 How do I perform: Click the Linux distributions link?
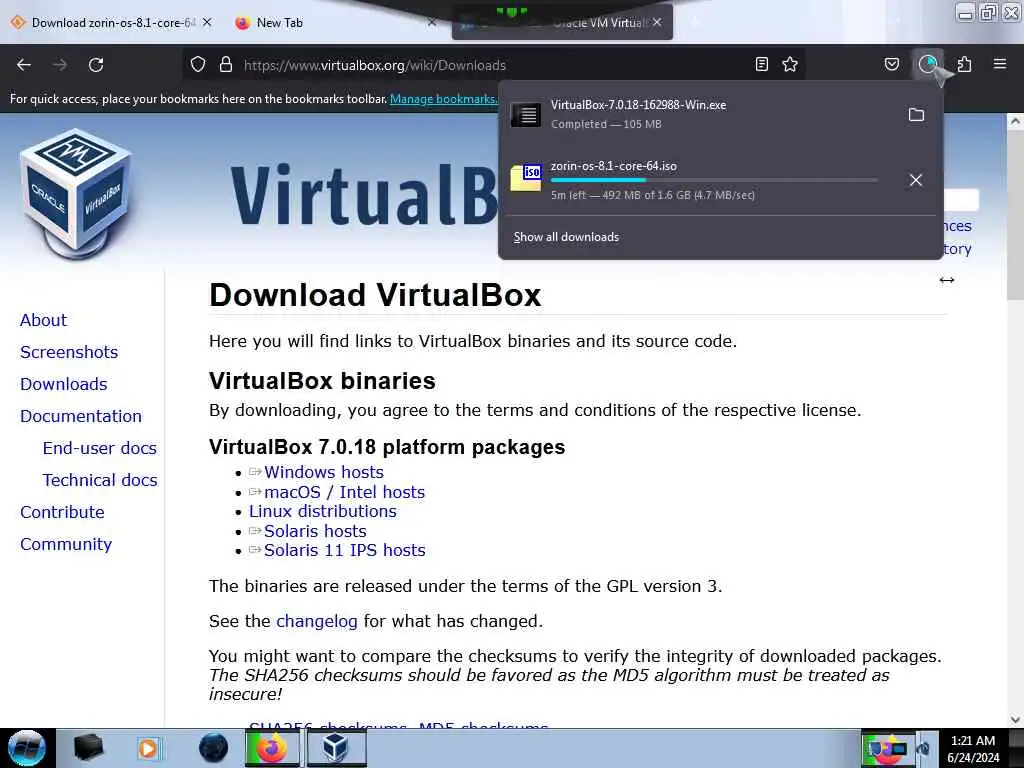323,511
